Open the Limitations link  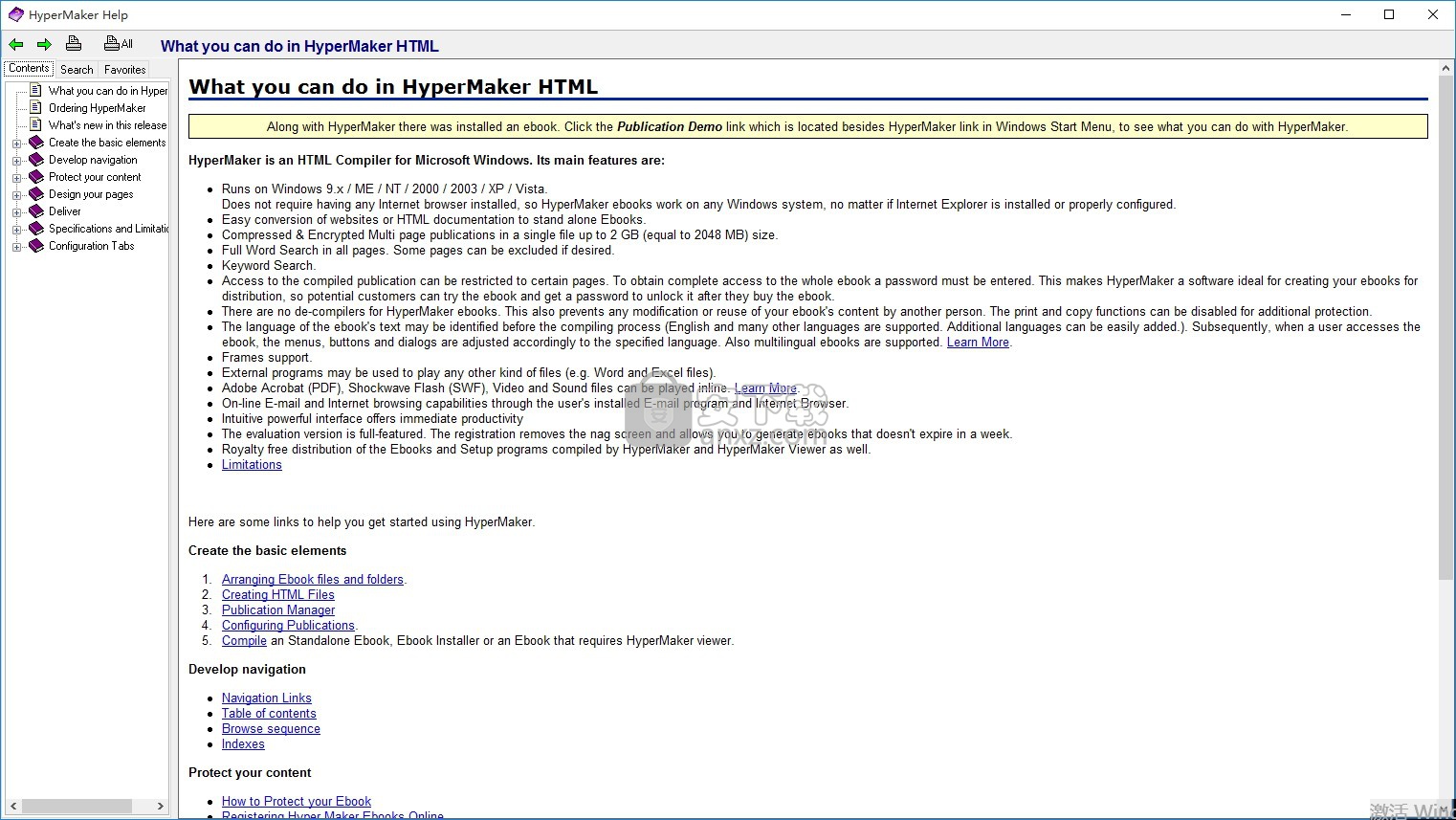click(252, 465)
